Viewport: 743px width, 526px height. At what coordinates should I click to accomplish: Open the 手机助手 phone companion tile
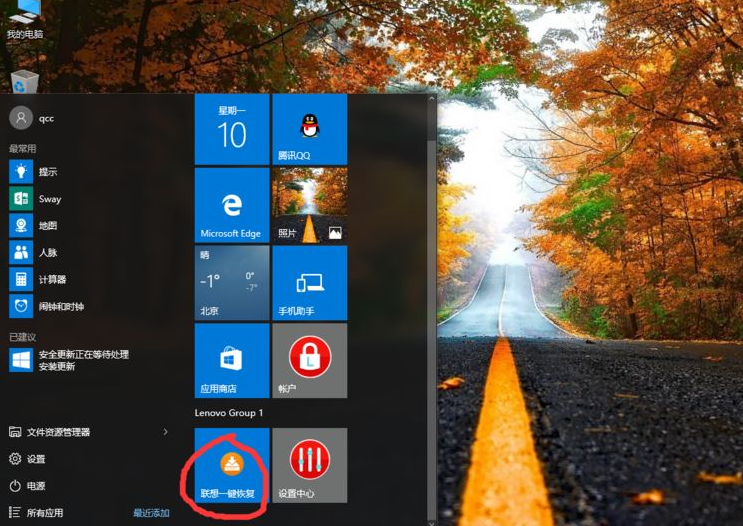tap(309, 283)
